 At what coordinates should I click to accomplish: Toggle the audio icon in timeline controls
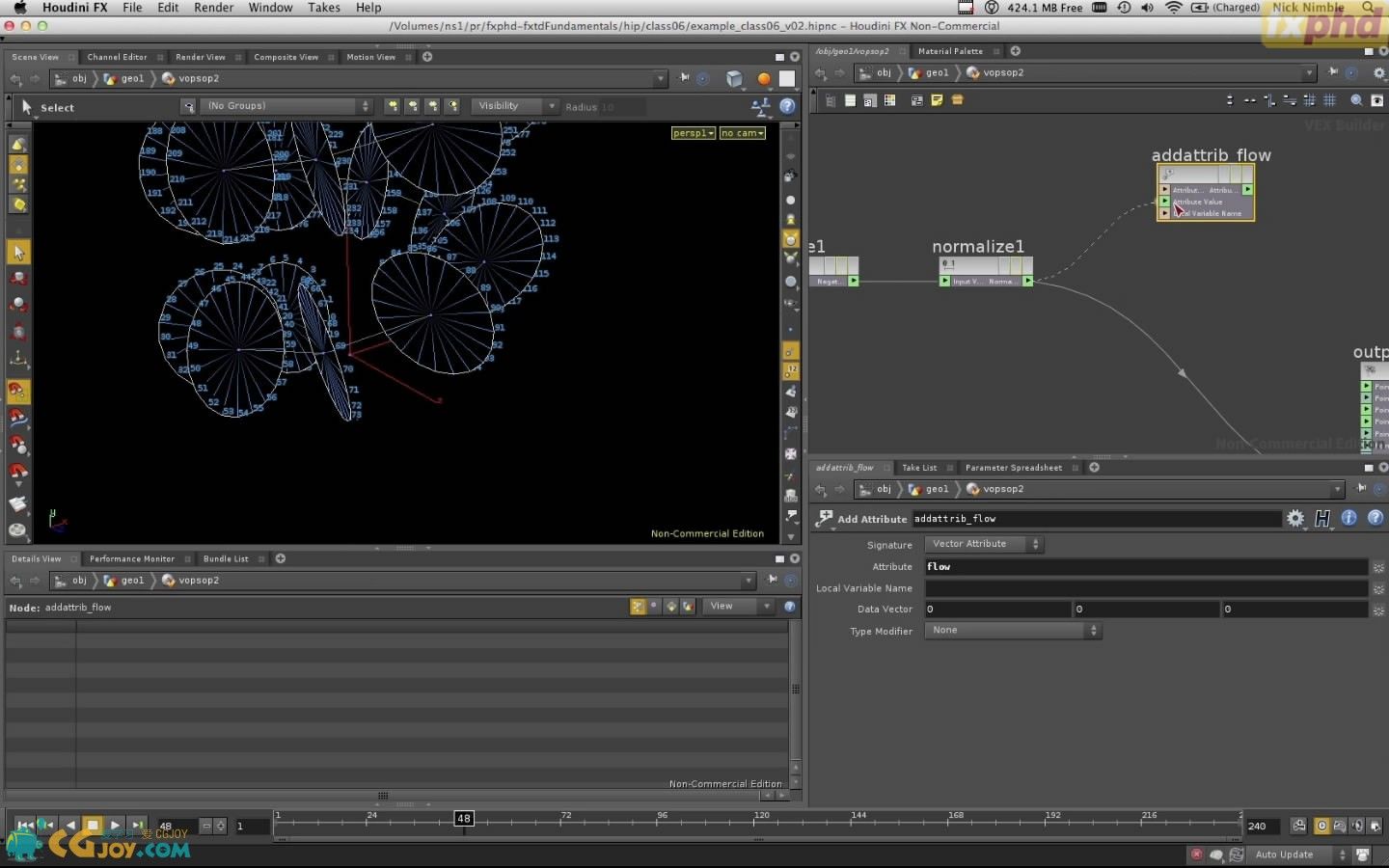click(1357, 827)
